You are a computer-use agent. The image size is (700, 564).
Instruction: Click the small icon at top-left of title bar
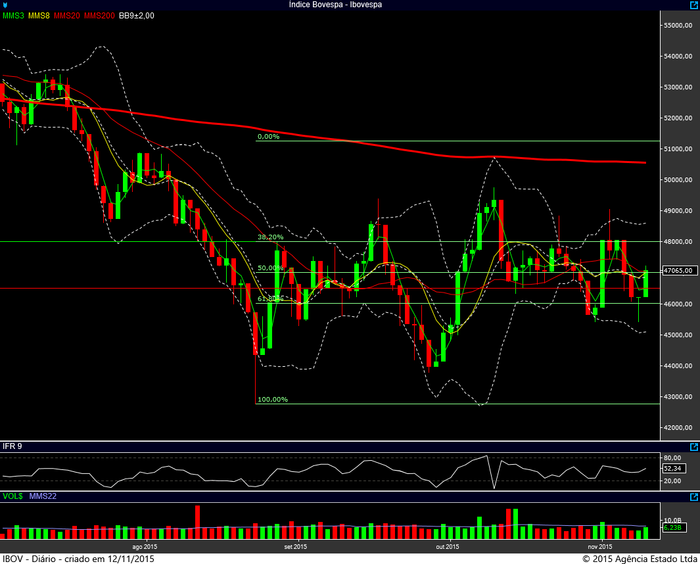pos(6,5)
